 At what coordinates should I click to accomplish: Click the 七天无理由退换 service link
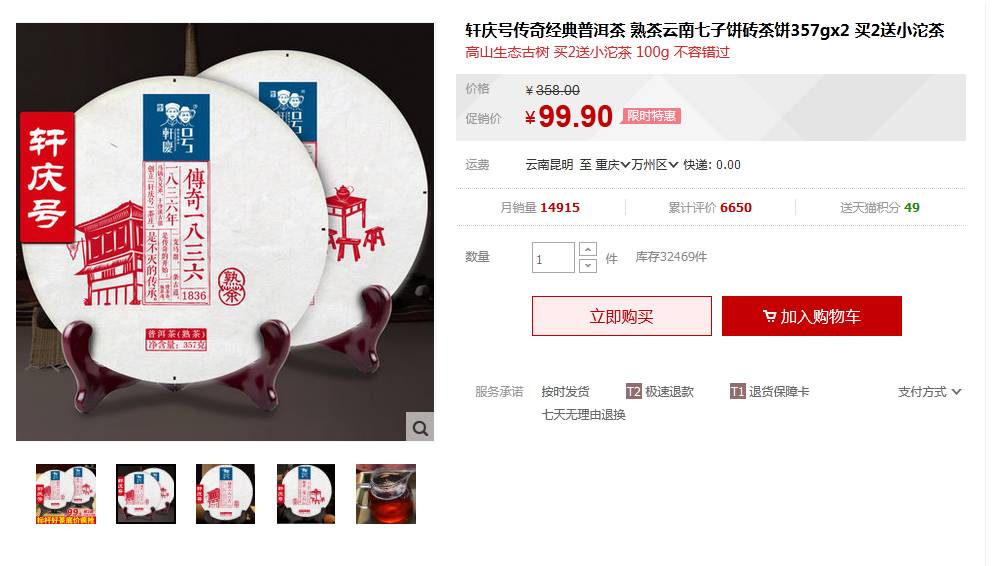[x=584, y=415]
